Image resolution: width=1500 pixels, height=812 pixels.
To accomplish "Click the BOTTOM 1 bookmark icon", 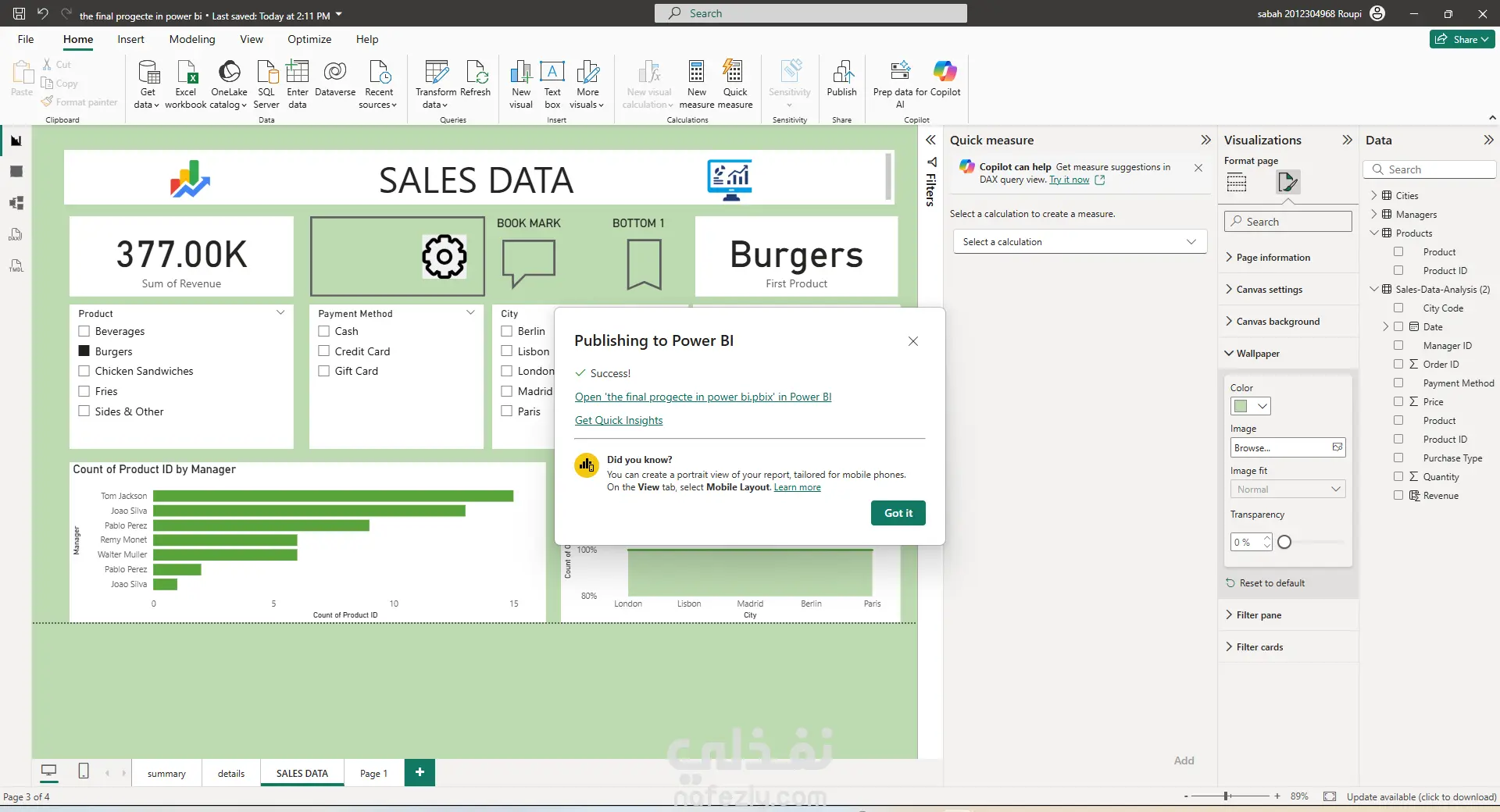I will point(645,265).
